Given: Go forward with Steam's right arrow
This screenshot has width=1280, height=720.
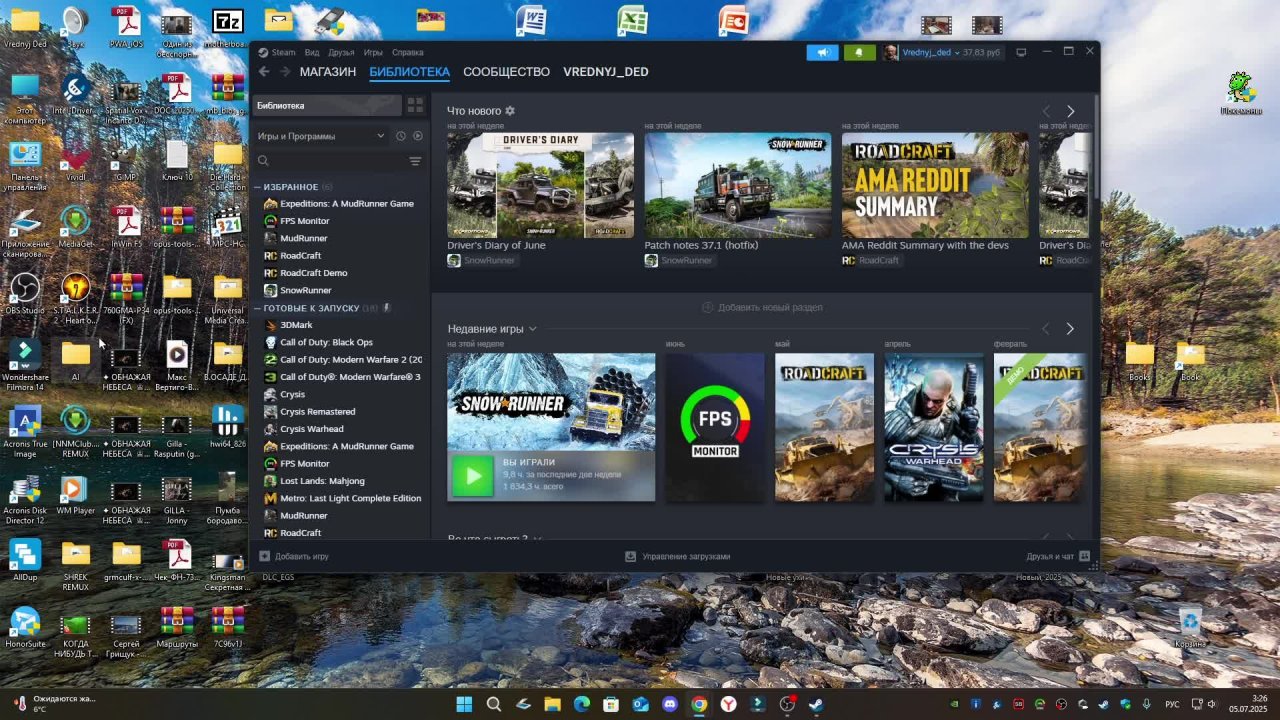Looking at the screenshot, I should point(285,72).
